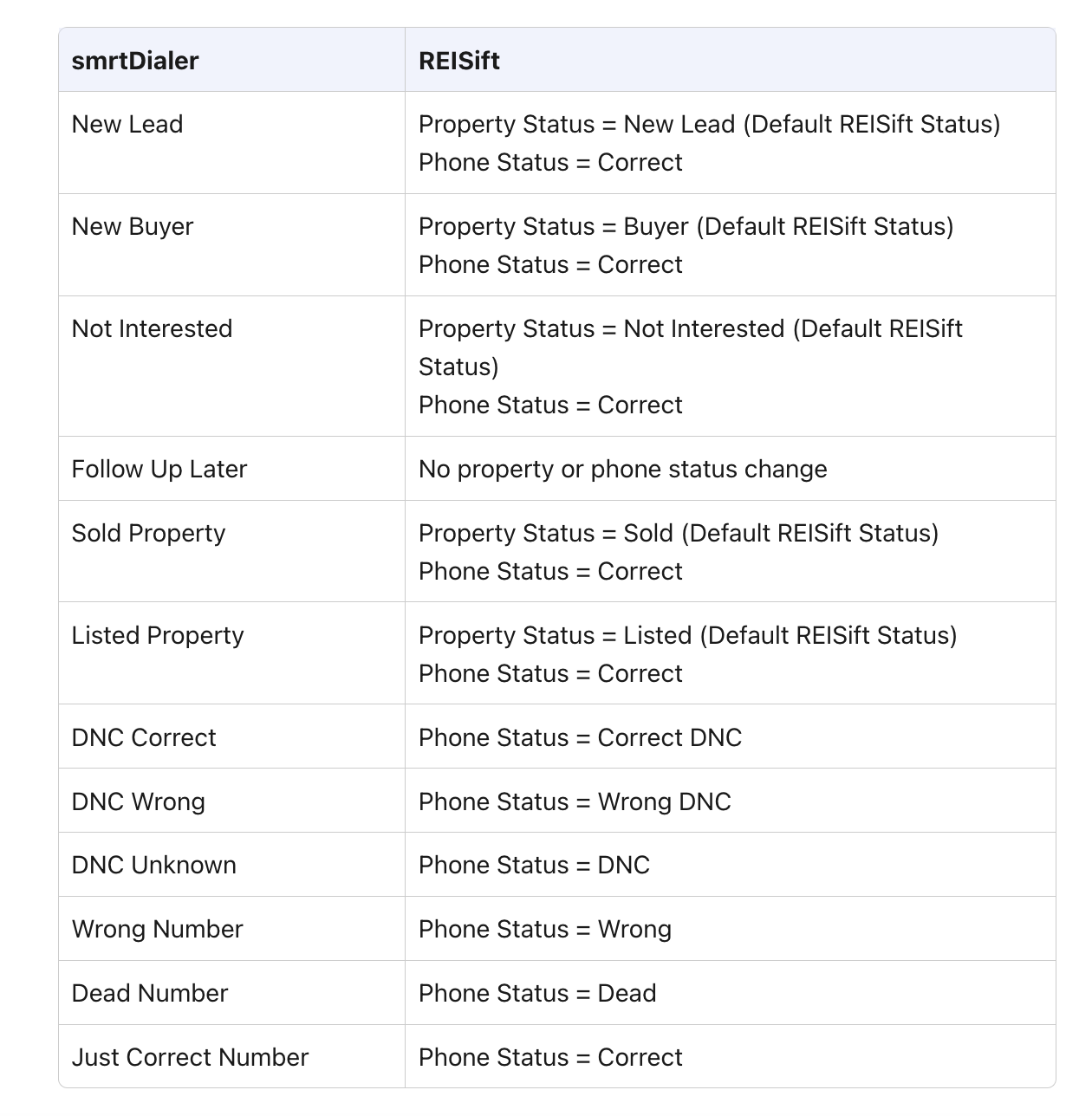This screenshot has height=1116, width=1092.
Task: Select the DNC Unknown cell
Action: pyautogui.click(x=154, y=866)
